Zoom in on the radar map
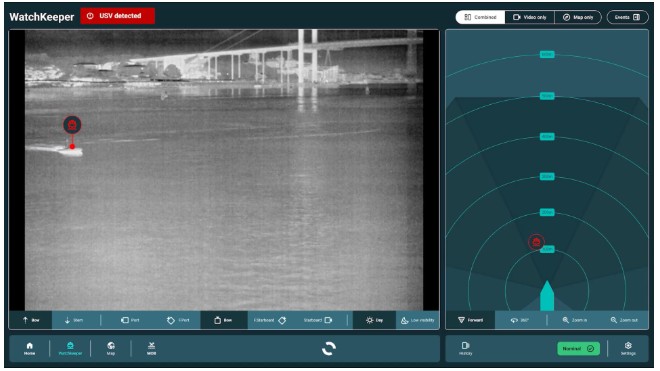The height and width of the screenshot is (371, 660). (x=575, y=320)
